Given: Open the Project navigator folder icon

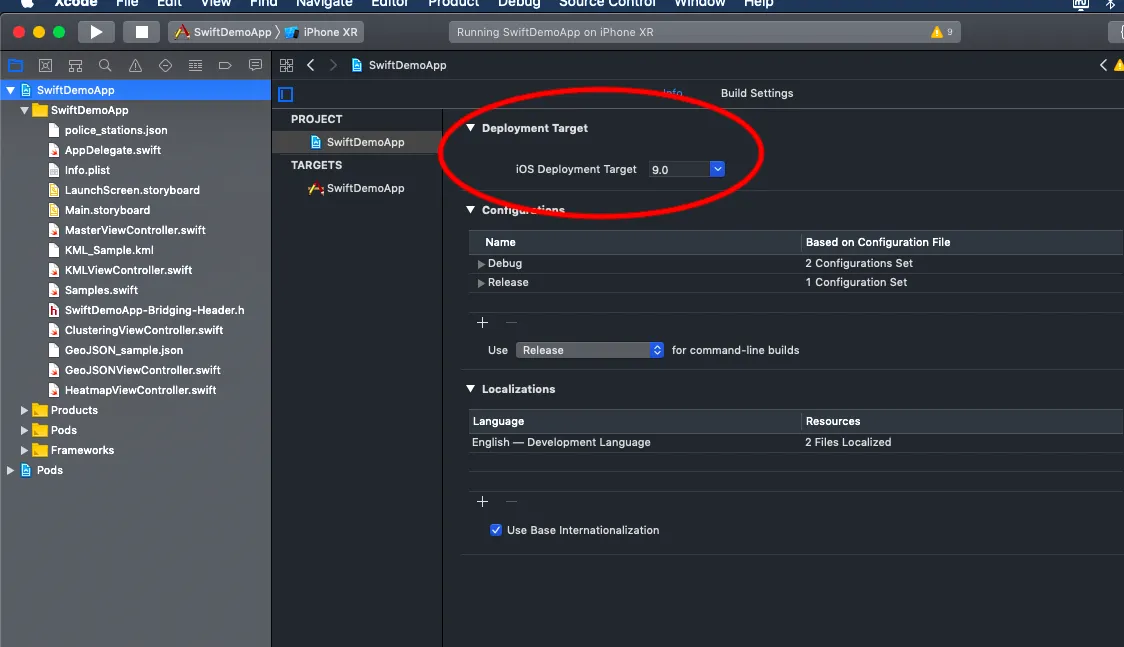Looking at the screenshot, I should (15, 66).
